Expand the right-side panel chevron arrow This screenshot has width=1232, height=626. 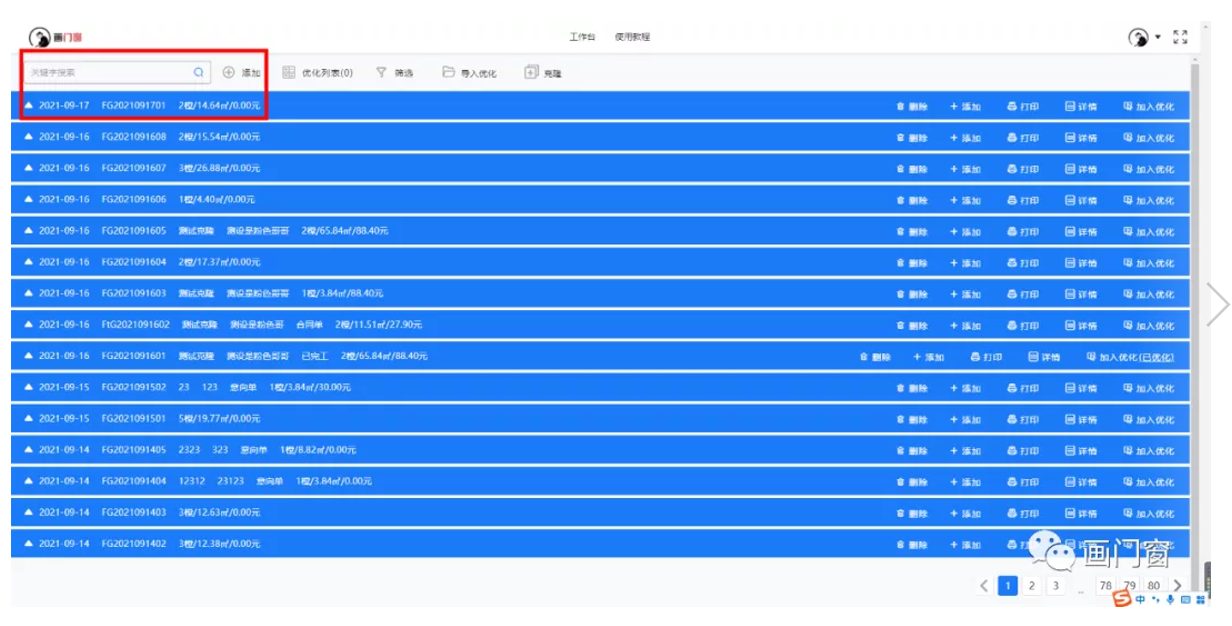click(x=1216, y=305)
